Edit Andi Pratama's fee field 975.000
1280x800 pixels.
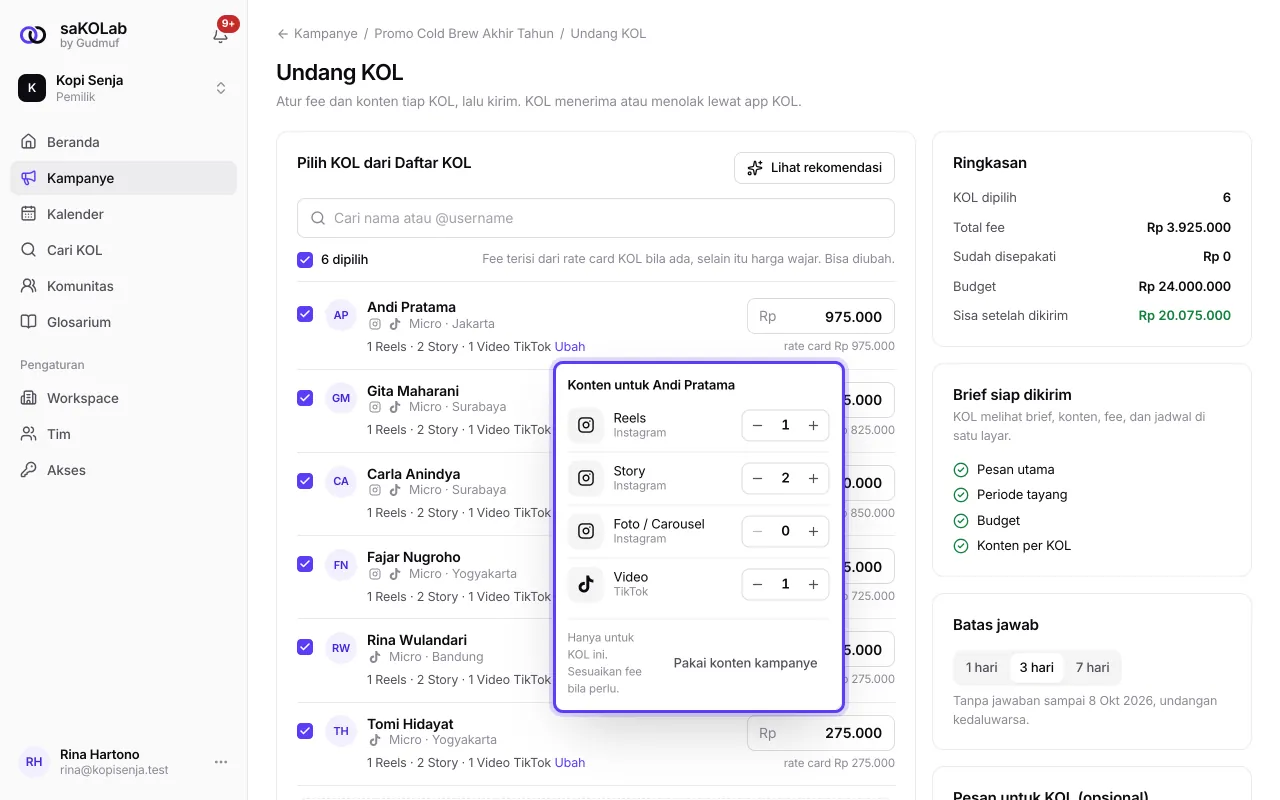(821, 317)
